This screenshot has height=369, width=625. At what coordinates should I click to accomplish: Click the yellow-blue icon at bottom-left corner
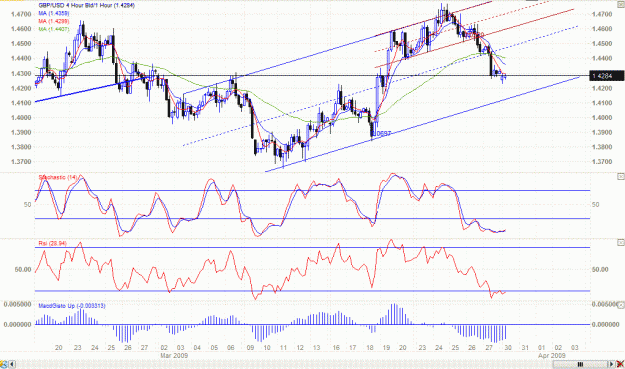[4, 364]
